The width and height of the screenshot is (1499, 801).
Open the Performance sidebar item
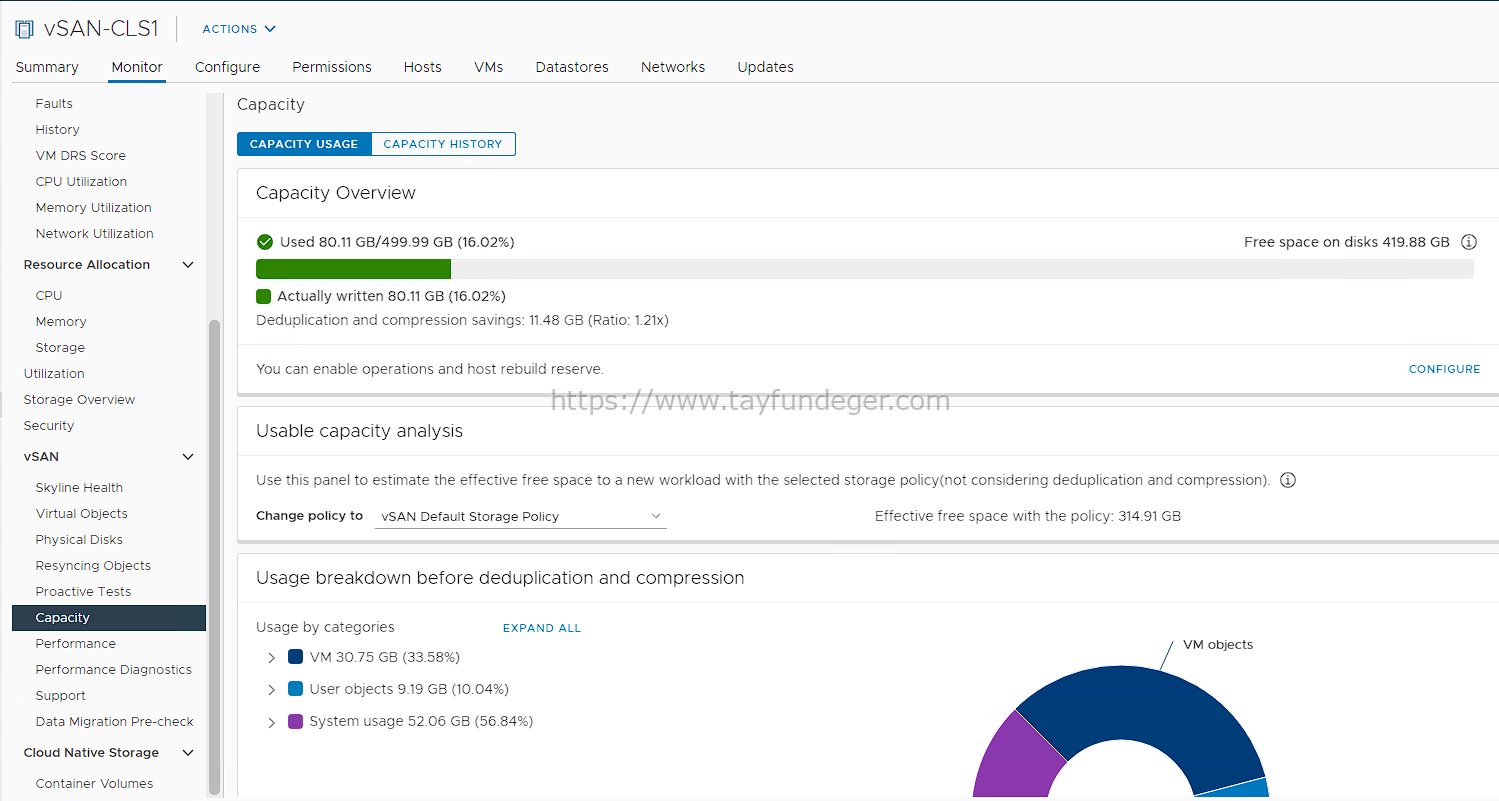pos(75,643)
